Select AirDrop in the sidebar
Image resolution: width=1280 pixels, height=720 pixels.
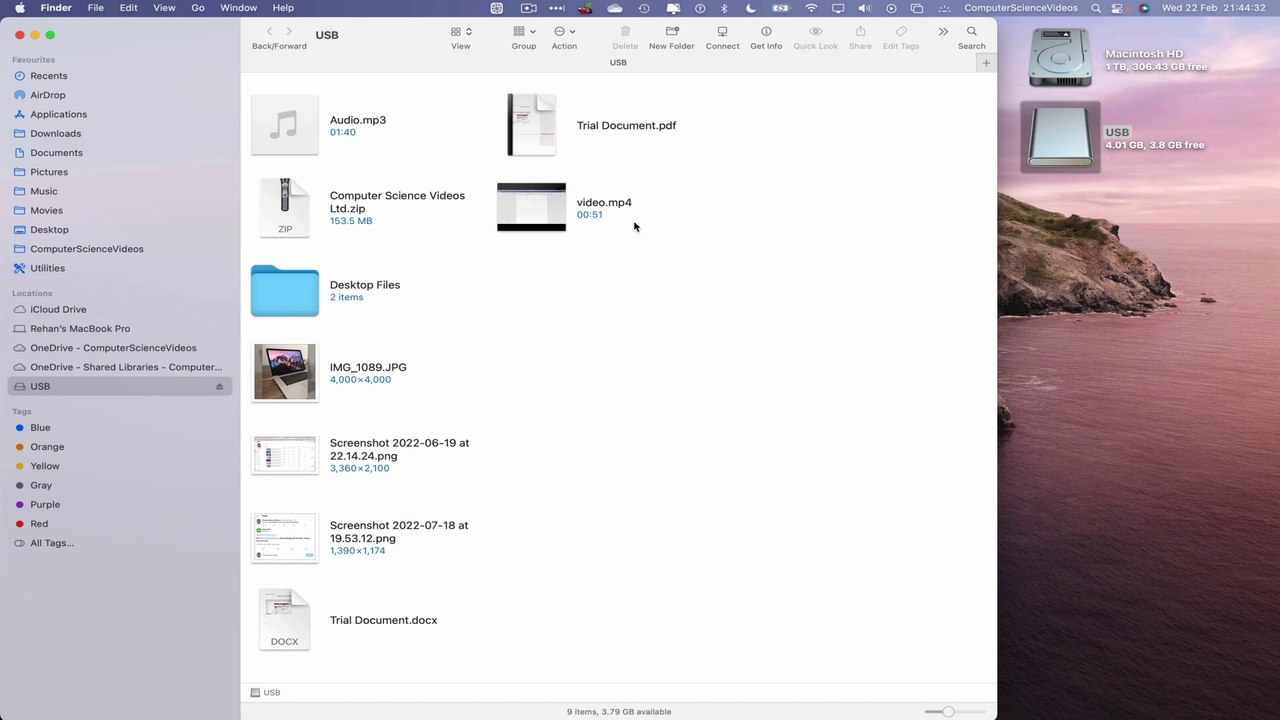[x=119, y=95]
